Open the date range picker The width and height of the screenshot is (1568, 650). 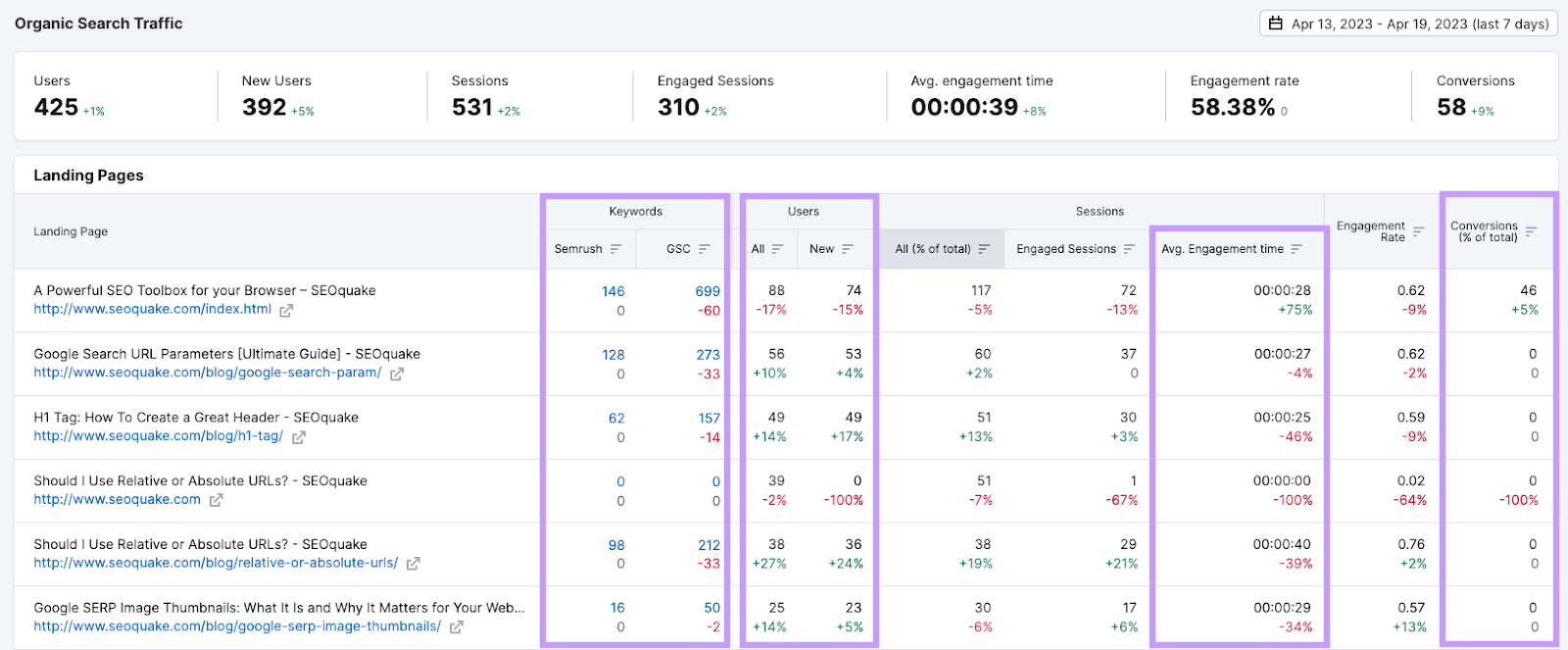[x=1408, y=24]
